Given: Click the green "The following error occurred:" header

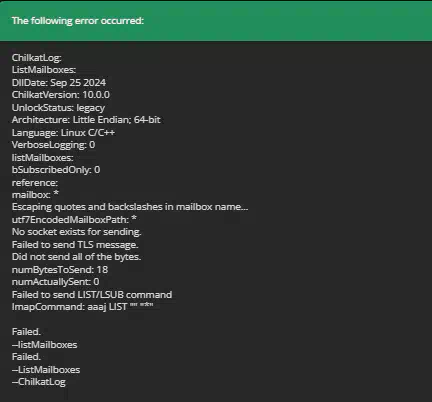Looking at the screenshot, I should (x=216, y=21).
